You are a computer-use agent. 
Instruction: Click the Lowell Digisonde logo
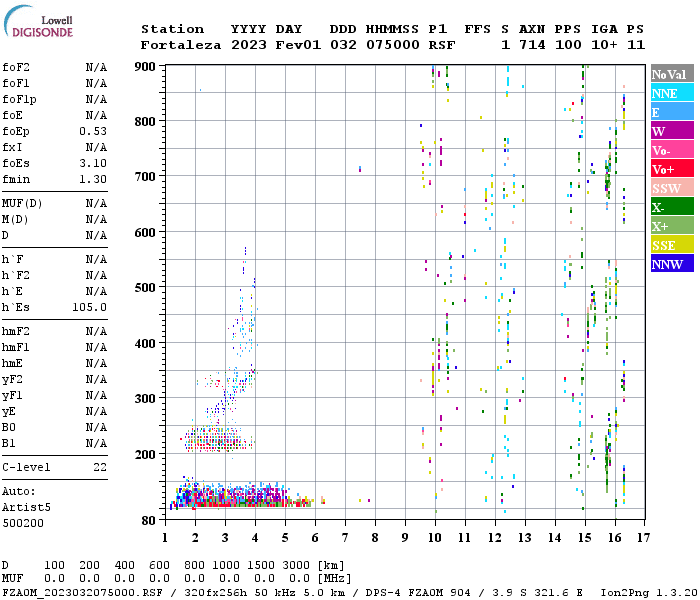[x=38, y=22]
